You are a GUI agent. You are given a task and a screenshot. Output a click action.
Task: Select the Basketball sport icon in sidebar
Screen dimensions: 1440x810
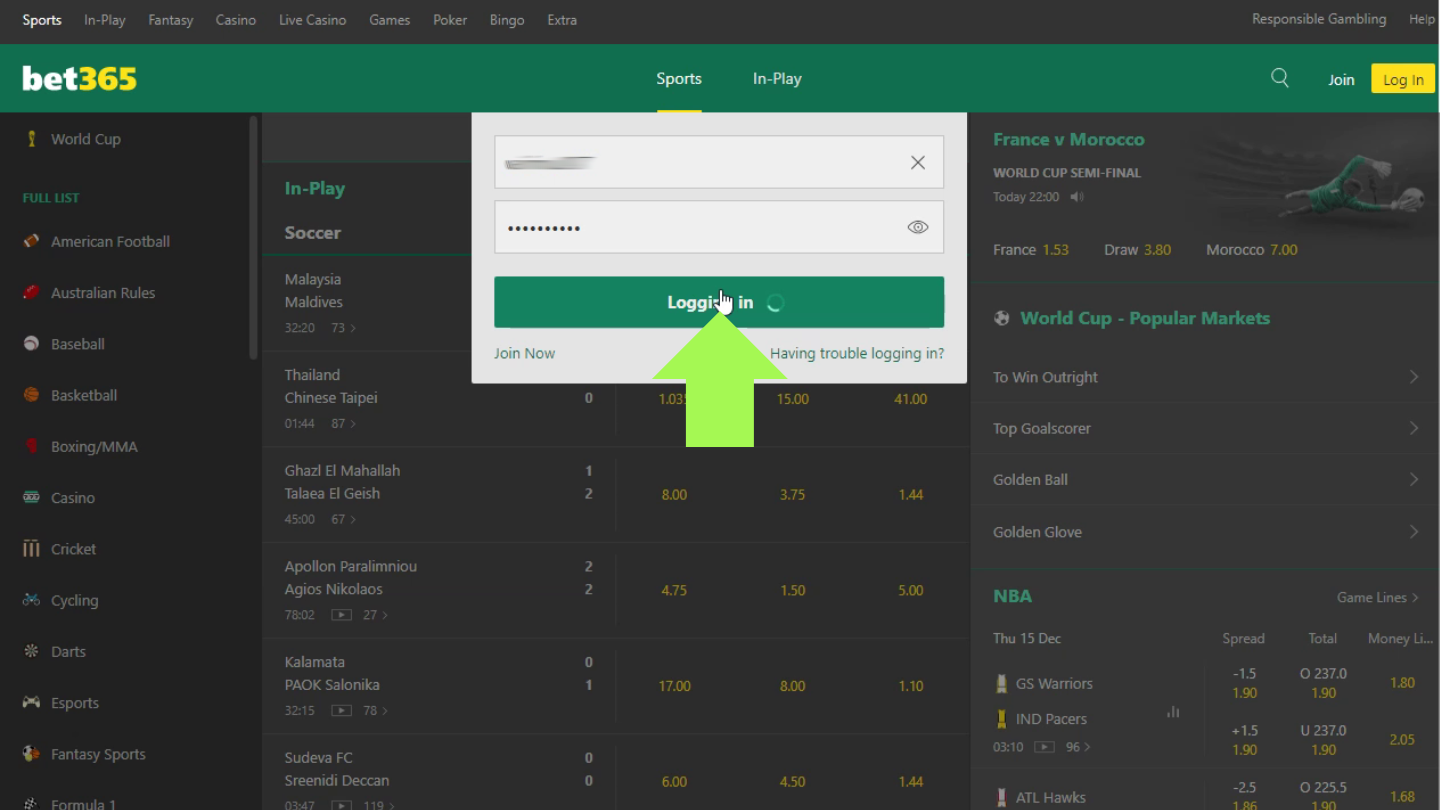click(32, 395)
